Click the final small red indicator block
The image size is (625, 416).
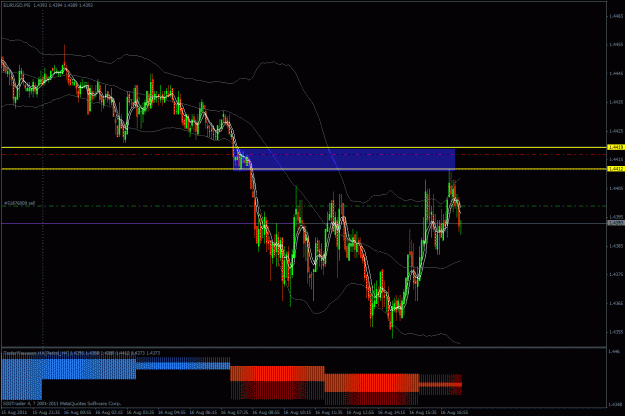[440, 385]
